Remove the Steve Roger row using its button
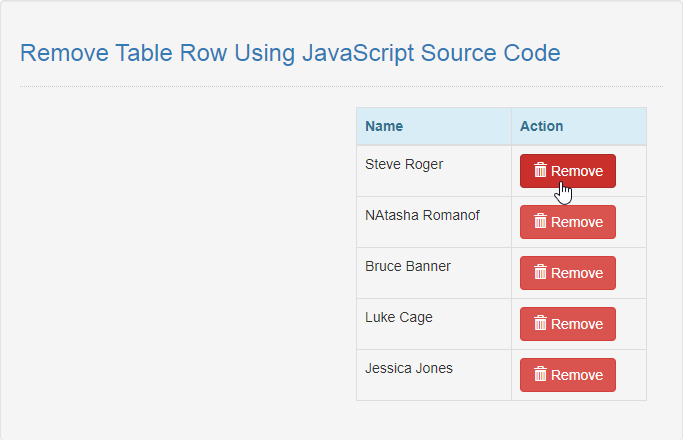Image resolution: width=683 pixels, height=440 pixels. (x=568, y=171)
